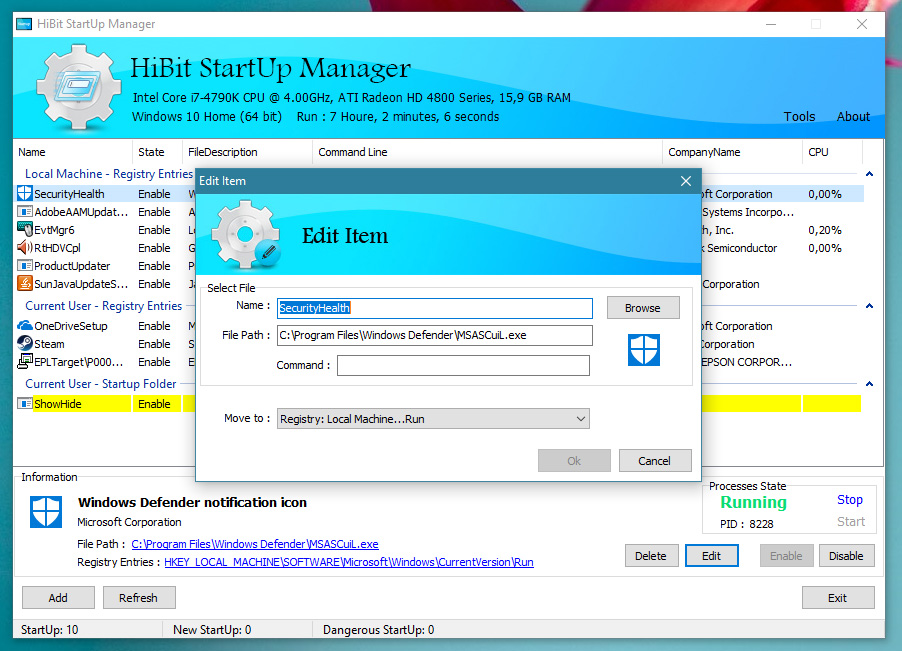Click the EvtMgr6 entry icon
This screenshot has height=651, width=902.
coord(25,230)
